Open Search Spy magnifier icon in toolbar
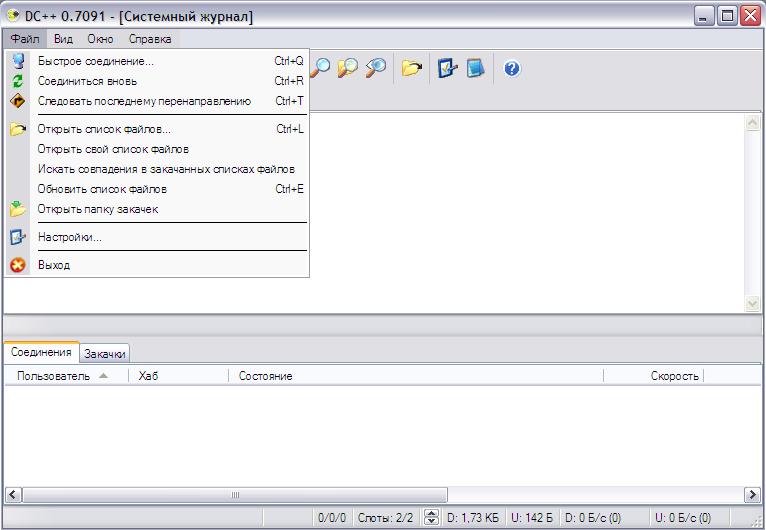 click(x=376, y=68)
